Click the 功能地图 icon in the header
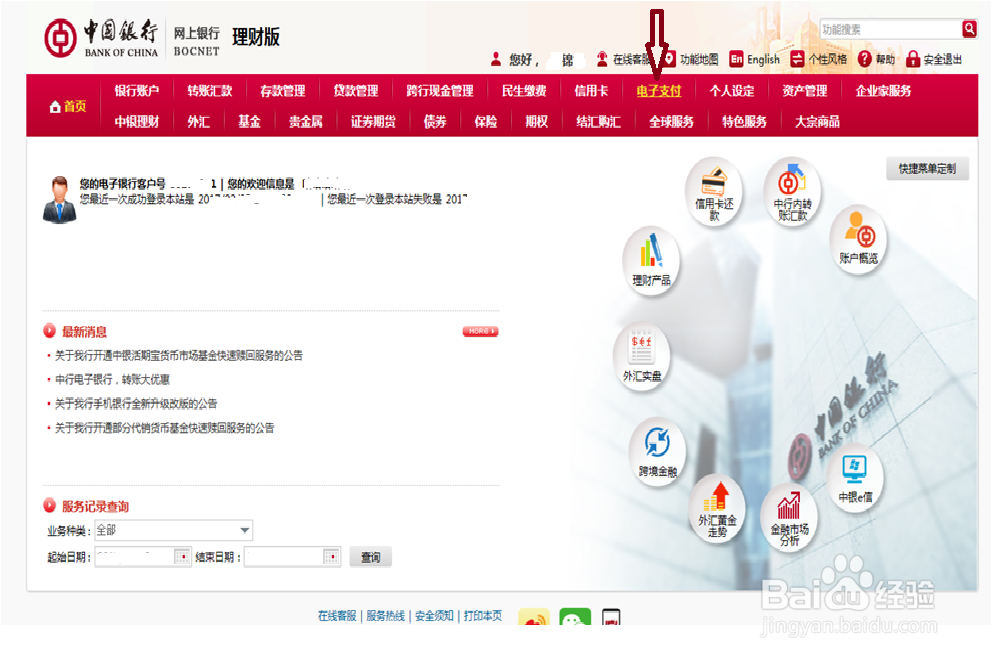The height and width of the screenshot is (660, 992). [669, 59]
